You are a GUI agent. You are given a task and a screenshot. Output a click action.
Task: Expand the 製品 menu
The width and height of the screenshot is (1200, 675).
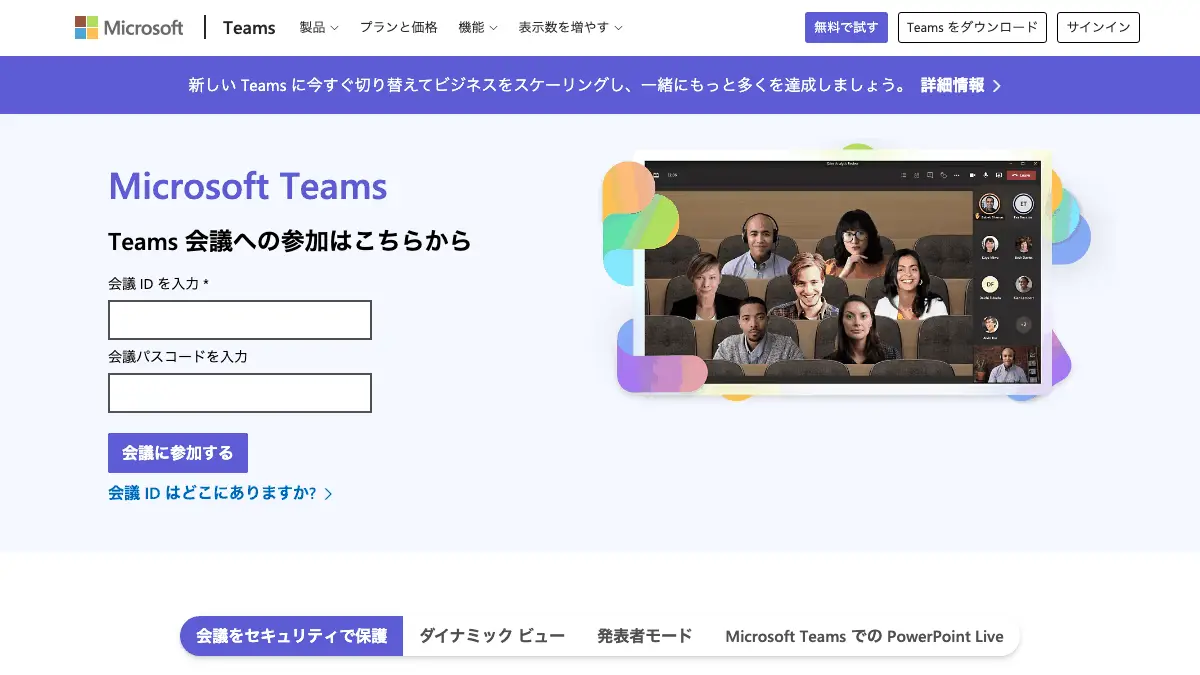(319, 28)
